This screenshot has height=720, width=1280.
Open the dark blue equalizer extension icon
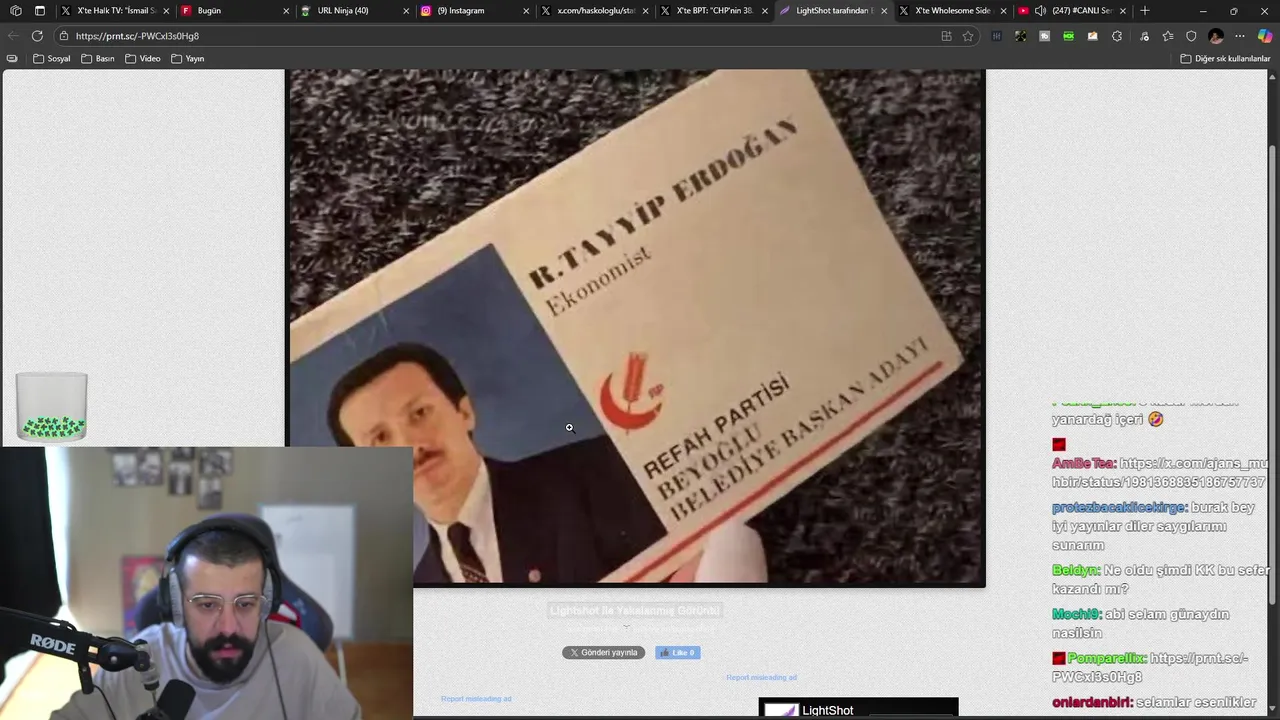996,36
